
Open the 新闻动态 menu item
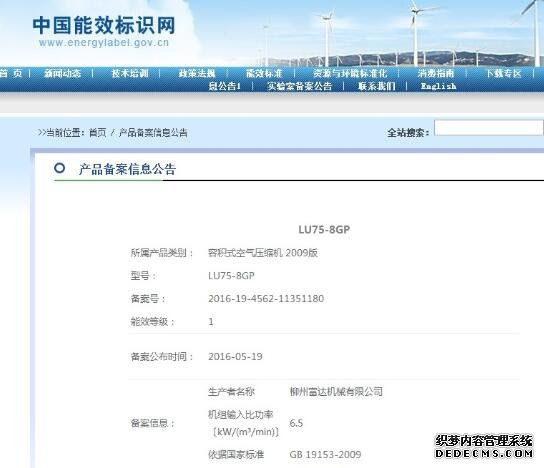point(62,74)
